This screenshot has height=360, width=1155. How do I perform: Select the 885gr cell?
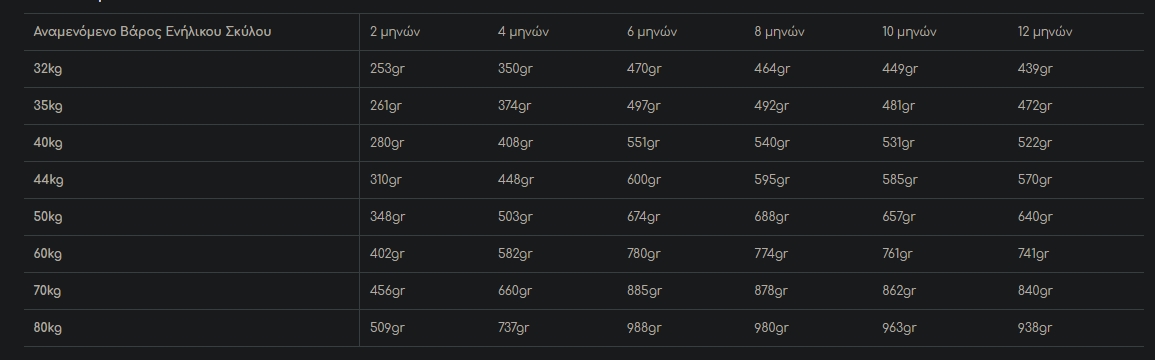[645, 291]
